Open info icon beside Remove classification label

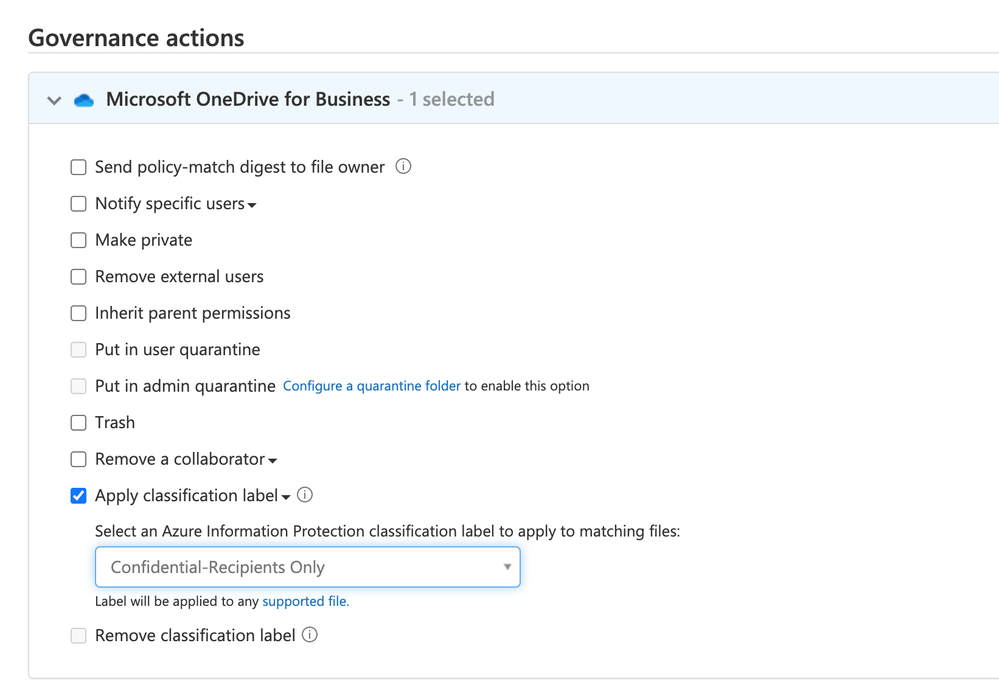pyautogui.click(x=310, y=635)
